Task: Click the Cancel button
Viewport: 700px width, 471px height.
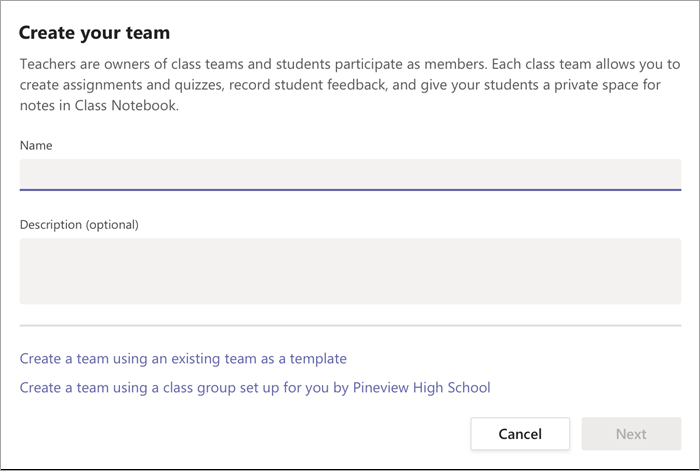Action: (520, 433)
